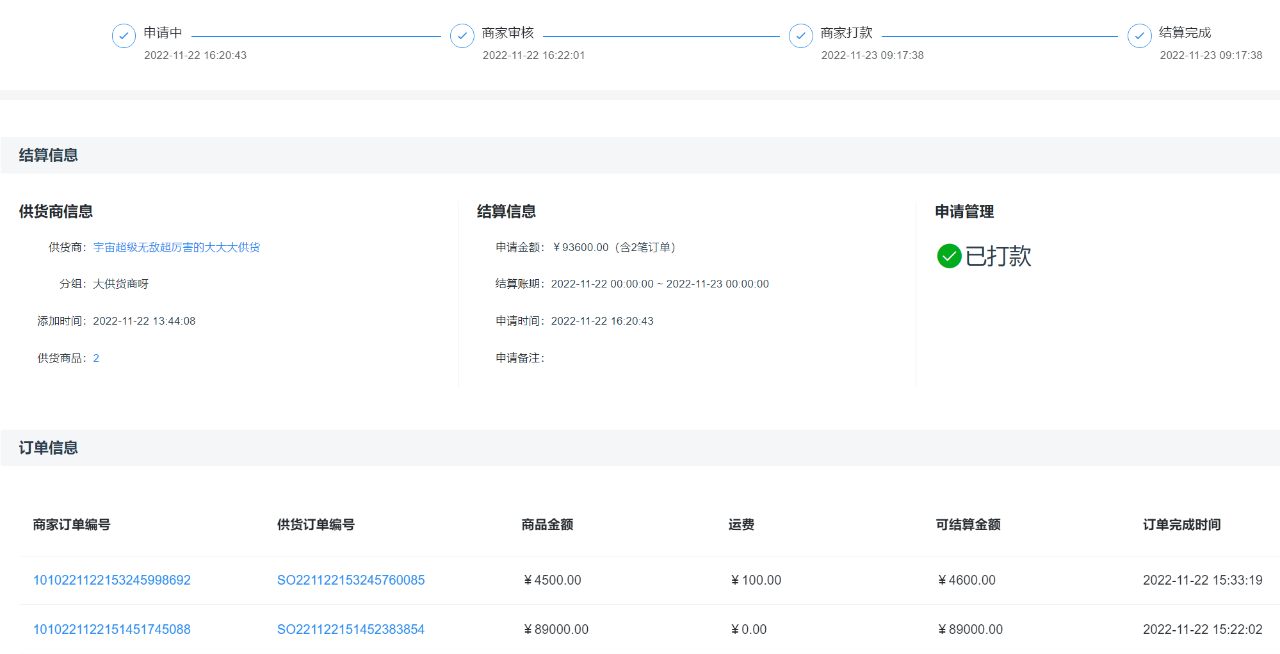Image resolution: width=1280 pixels, height=654 pixels.
Task: Open supply order SO221122153245760085
Action: (351, 580)
